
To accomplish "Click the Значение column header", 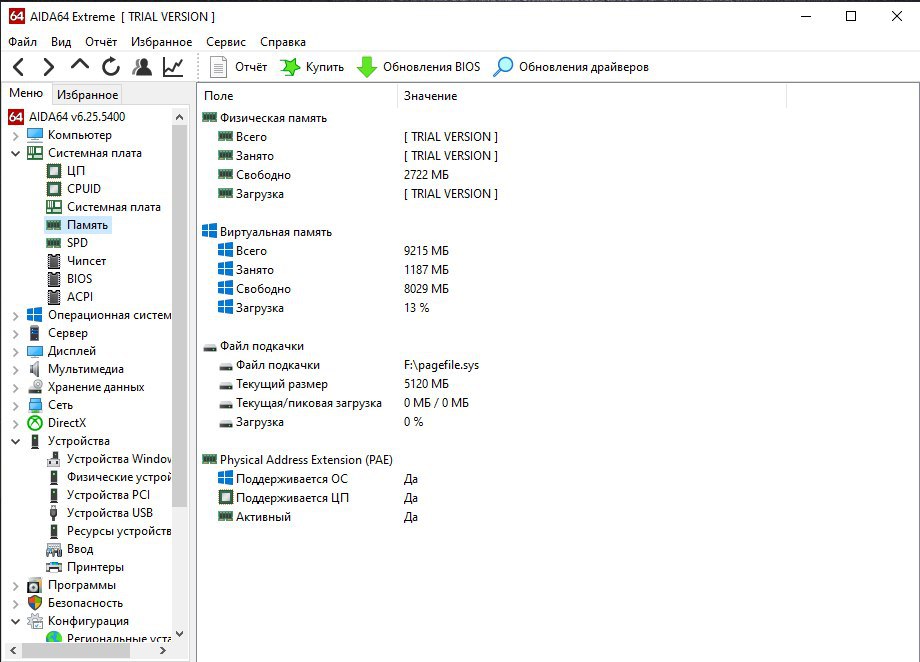I will click(x=591, y=96).
